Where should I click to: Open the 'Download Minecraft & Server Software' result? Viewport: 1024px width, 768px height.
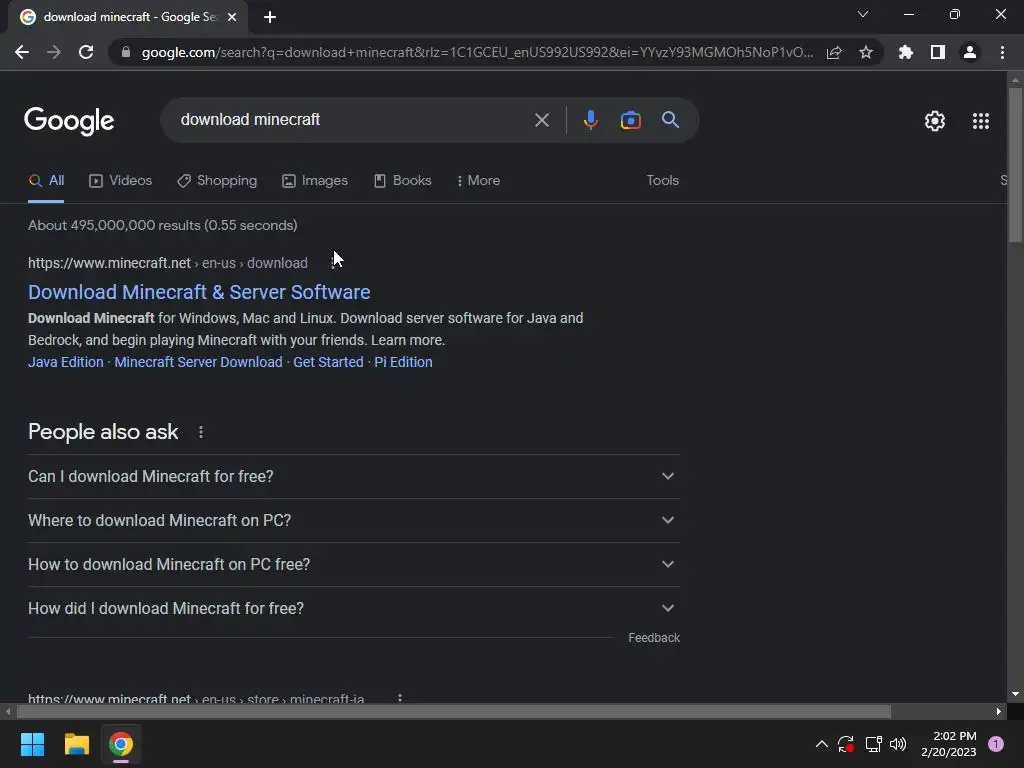(x=199, y=292)
